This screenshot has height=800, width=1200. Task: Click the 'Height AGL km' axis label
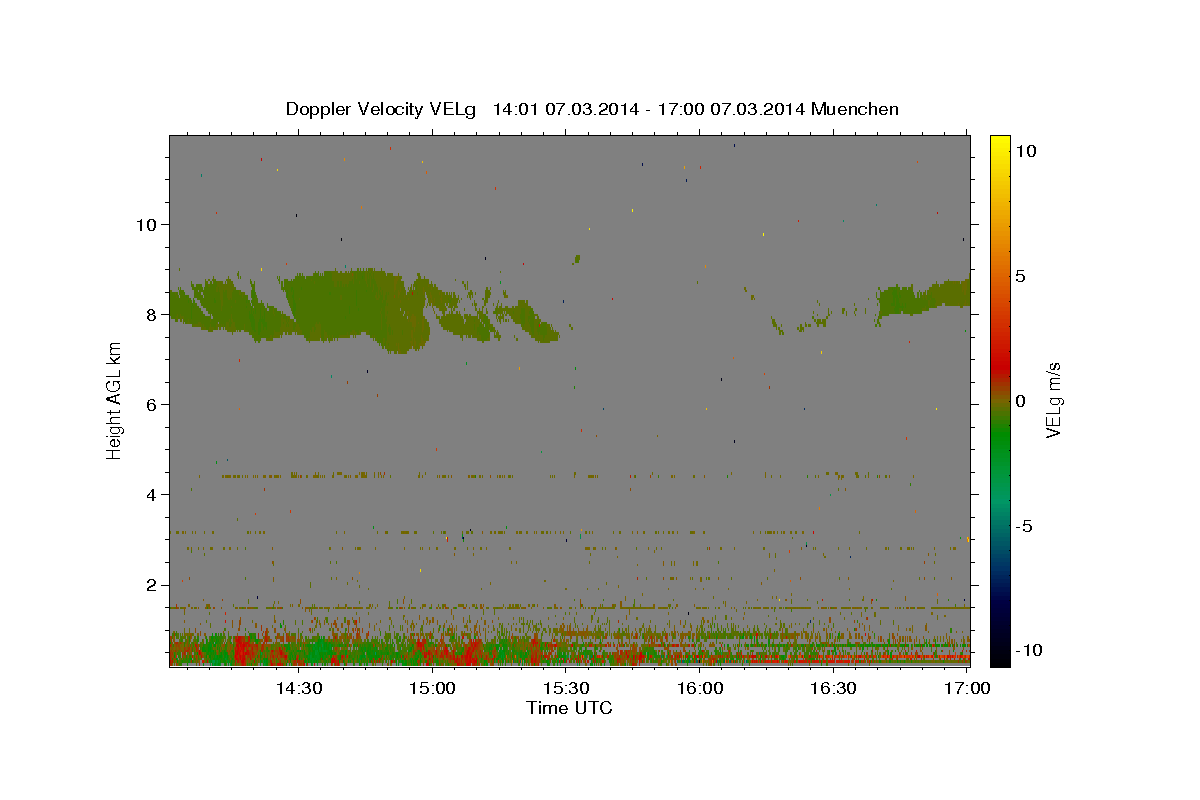click(x=114, y=399)
